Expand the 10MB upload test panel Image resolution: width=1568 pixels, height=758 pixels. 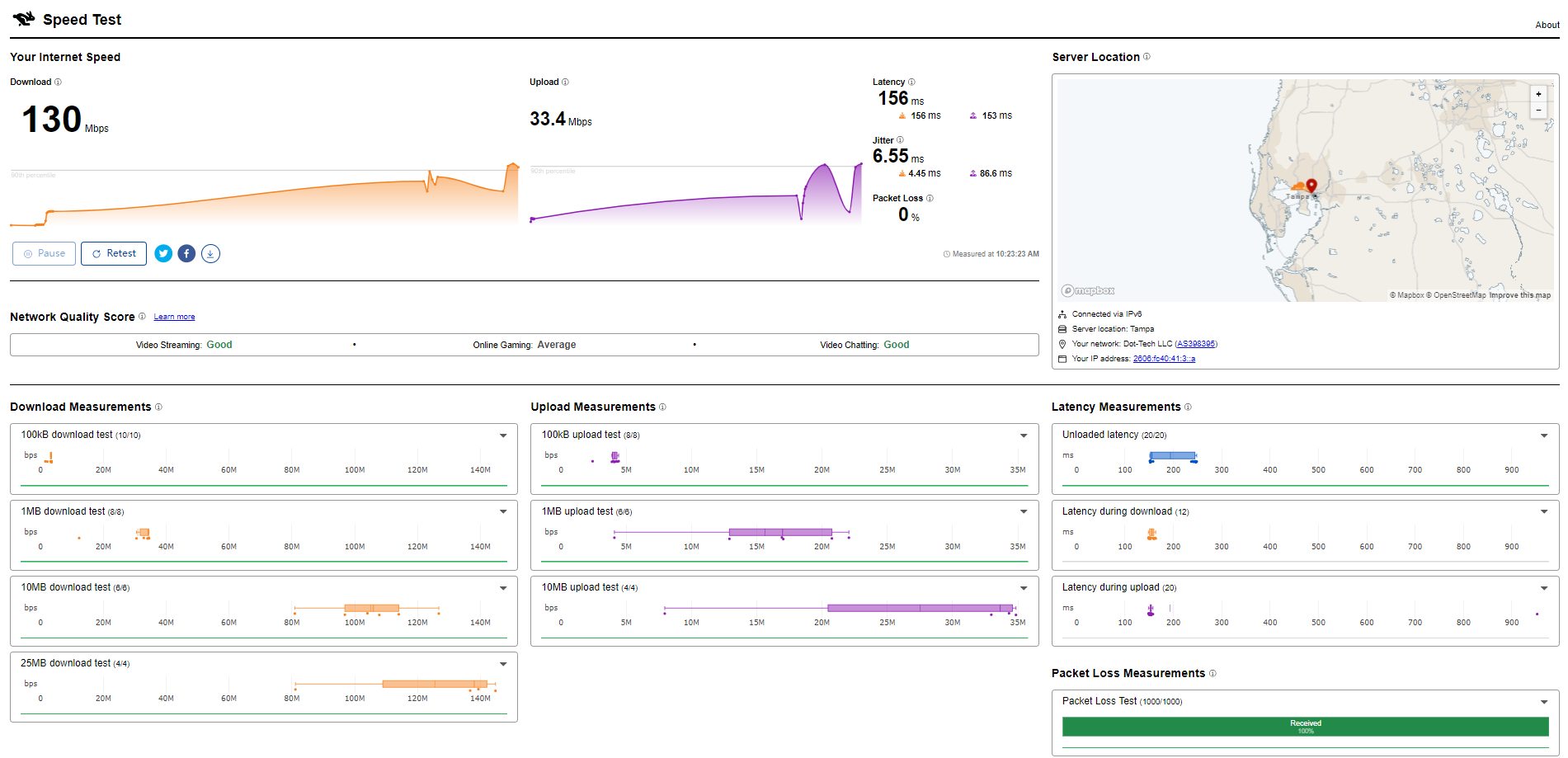click(1024, 588)
